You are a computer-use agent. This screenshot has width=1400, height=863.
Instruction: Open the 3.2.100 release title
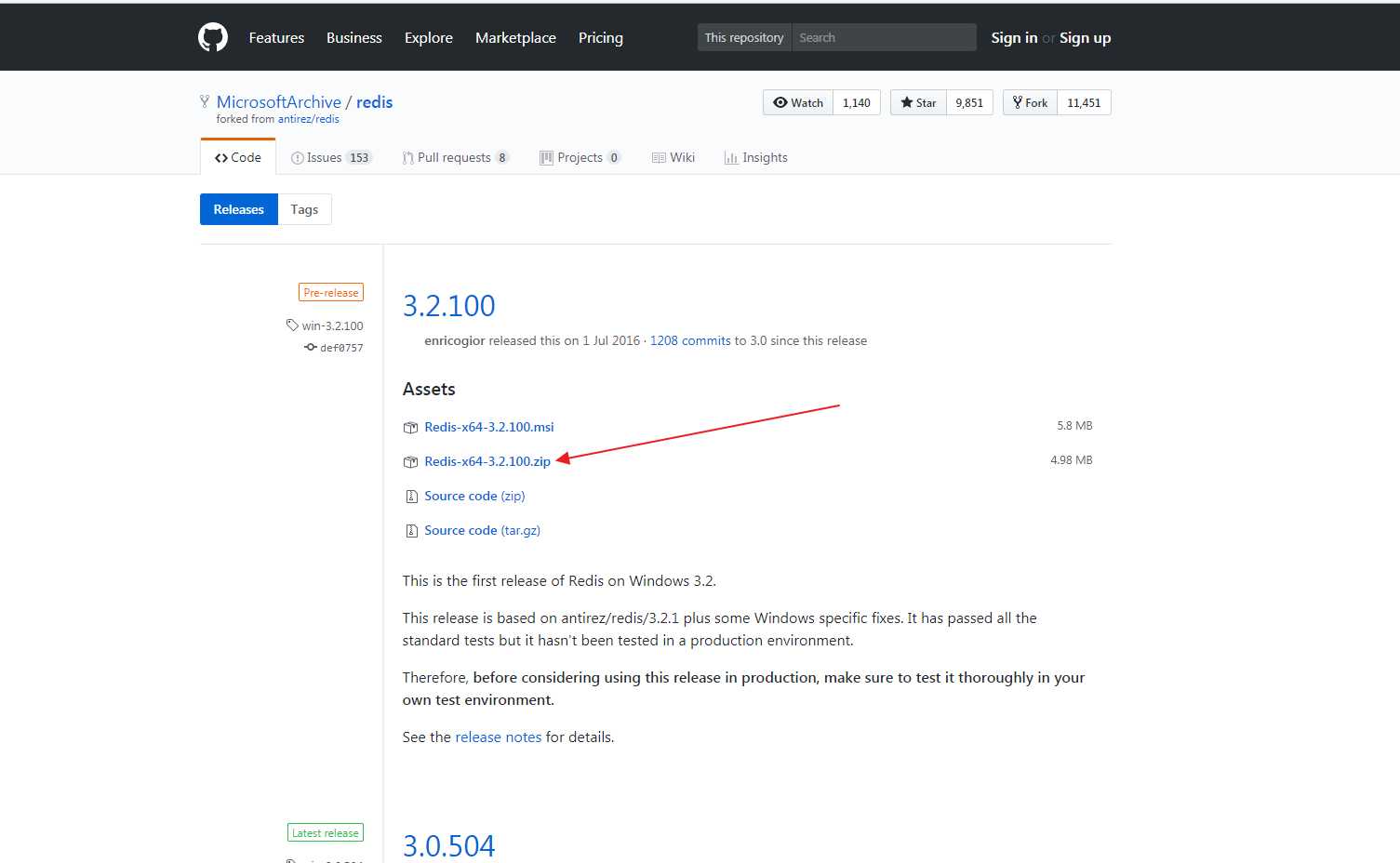click(449, 305)
